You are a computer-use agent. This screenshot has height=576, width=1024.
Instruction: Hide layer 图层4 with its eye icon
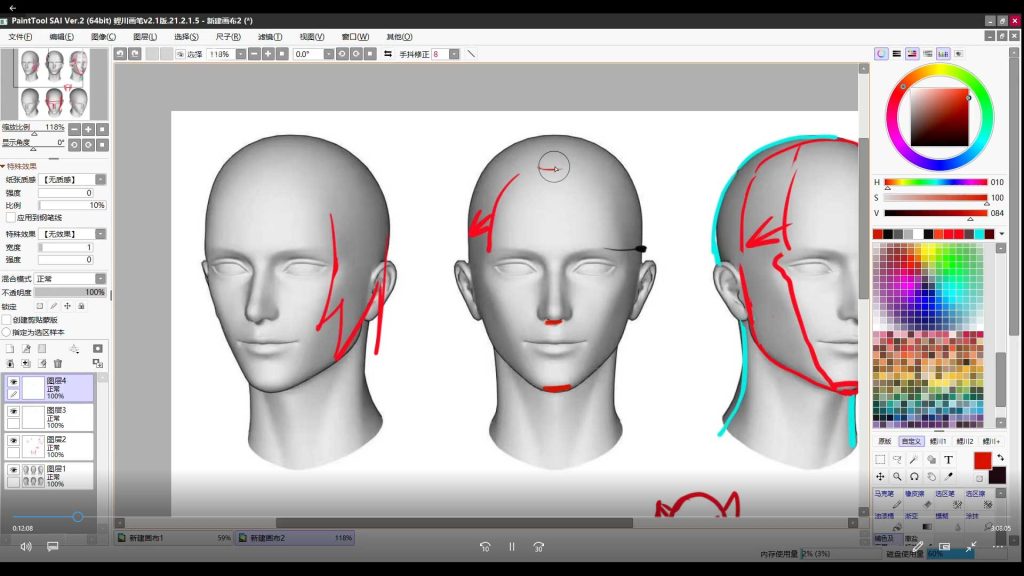pos(13,382)
